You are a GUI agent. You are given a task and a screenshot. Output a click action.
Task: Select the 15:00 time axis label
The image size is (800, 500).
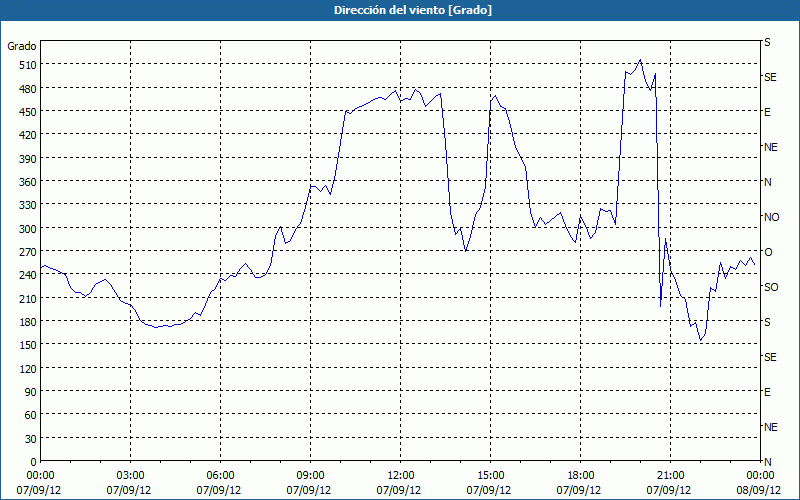(490, 476)
